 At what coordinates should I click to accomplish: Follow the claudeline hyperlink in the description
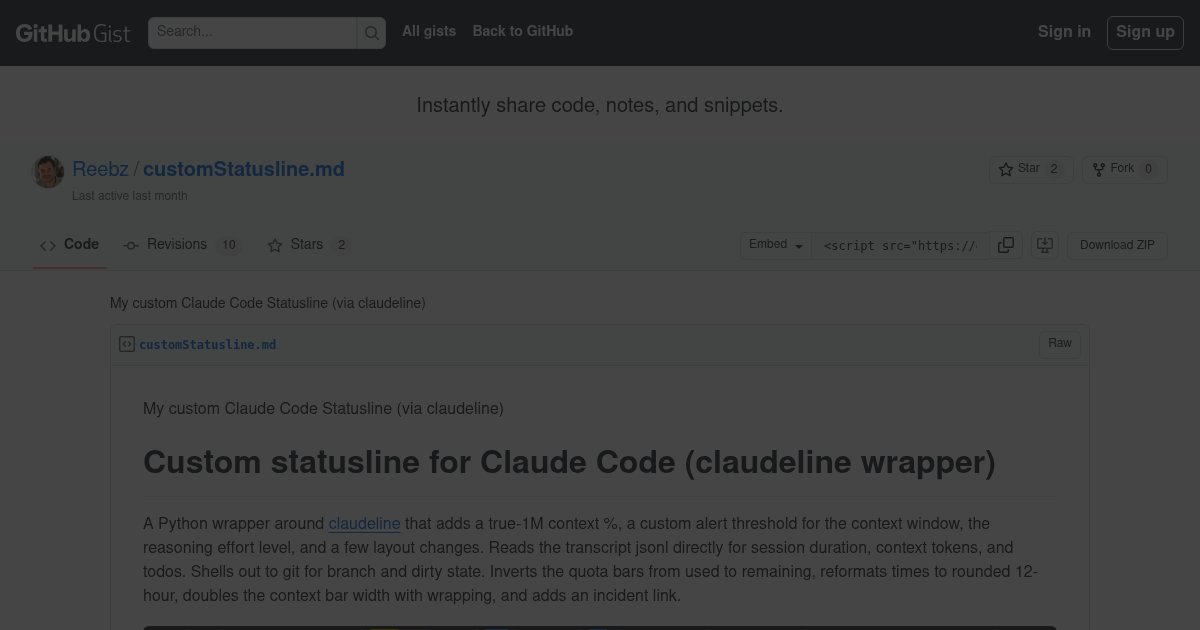(x=364, y=524)
